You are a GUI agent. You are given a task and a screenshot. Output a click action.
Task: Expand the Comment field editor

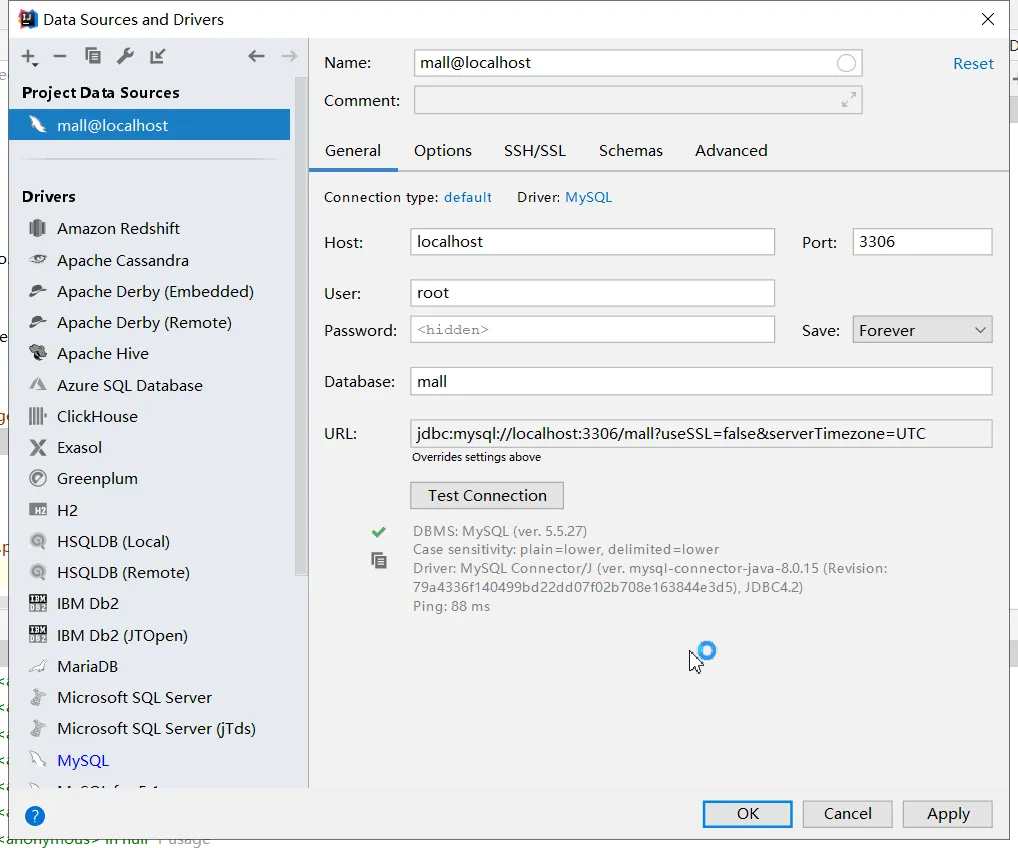pyautogui.click(x=849, y=100)
